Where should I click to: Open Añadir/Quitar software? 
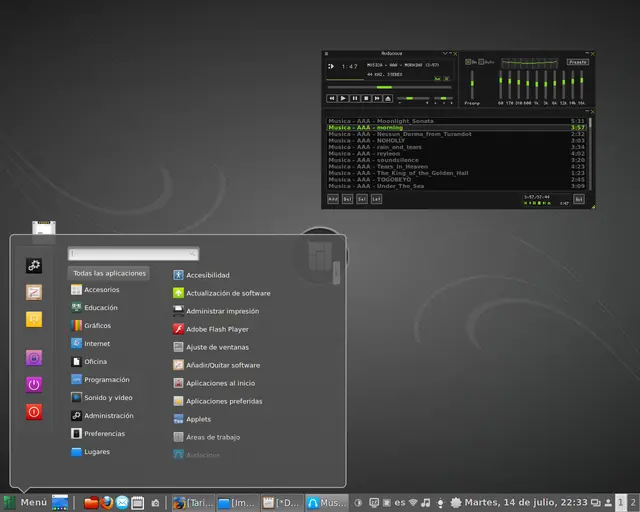[216, 365]
